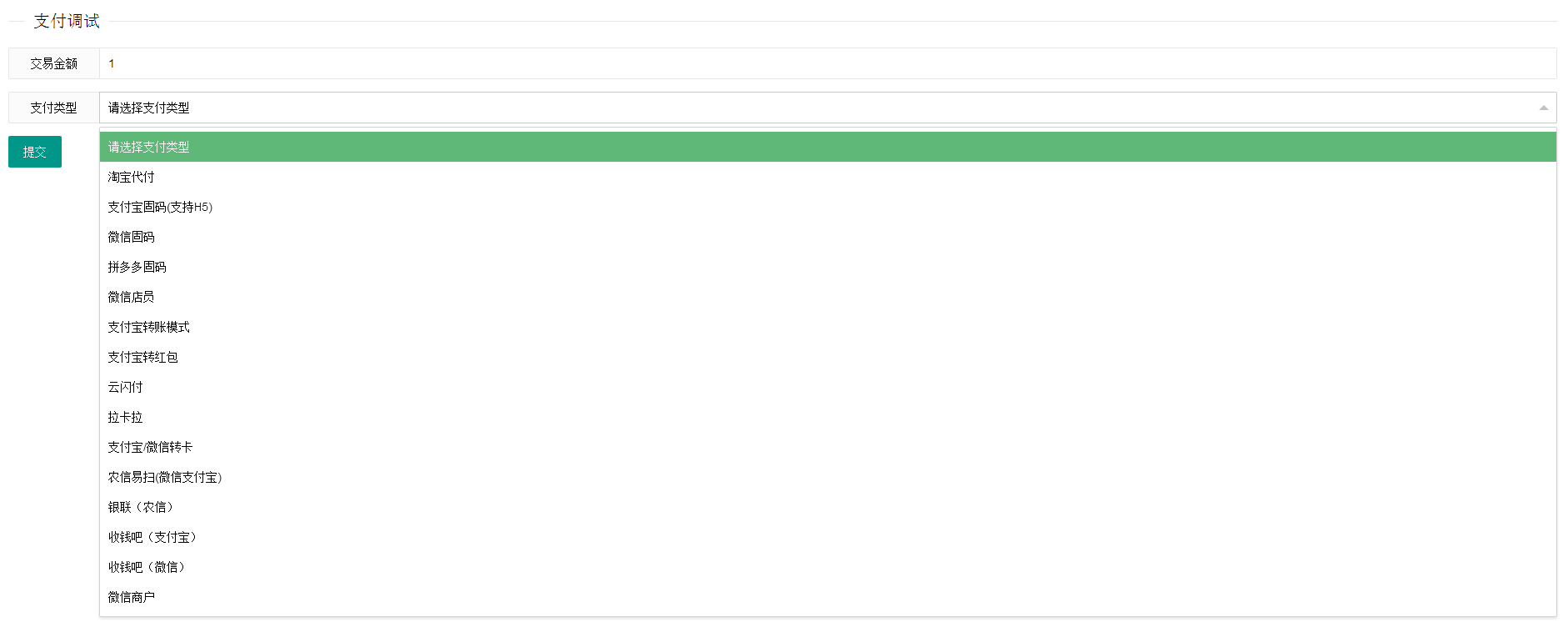Pick 微信固码 payment type

tap(132, 237)
